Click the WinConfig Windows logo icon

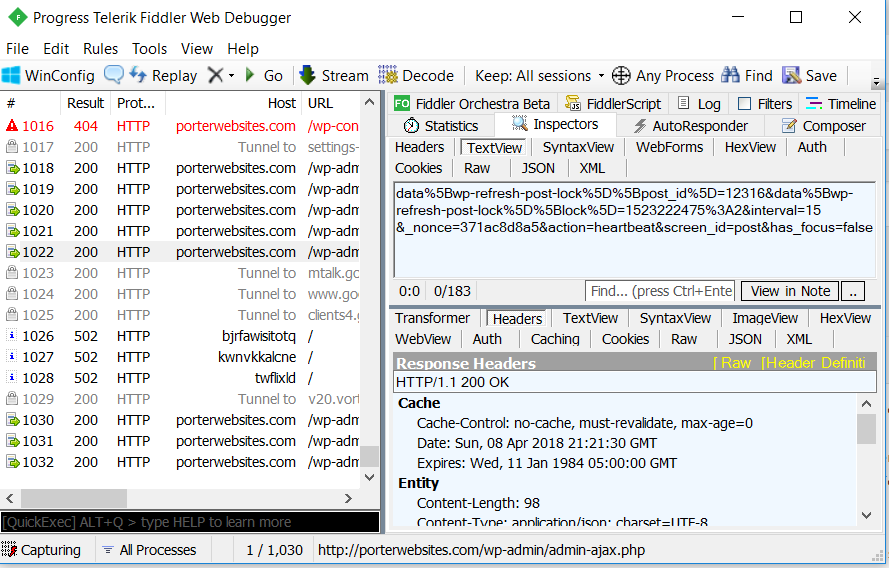click(x=11, y=75)
